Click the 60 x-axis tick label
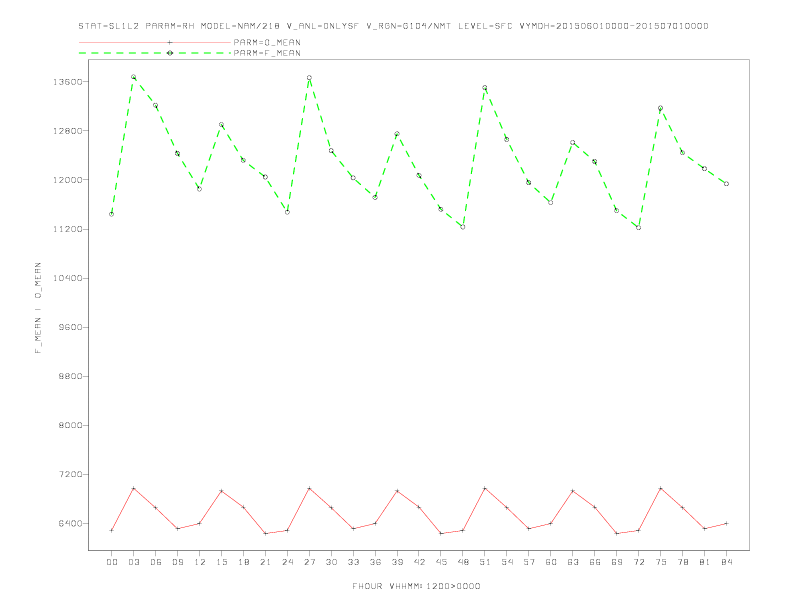 coord(551,562)
